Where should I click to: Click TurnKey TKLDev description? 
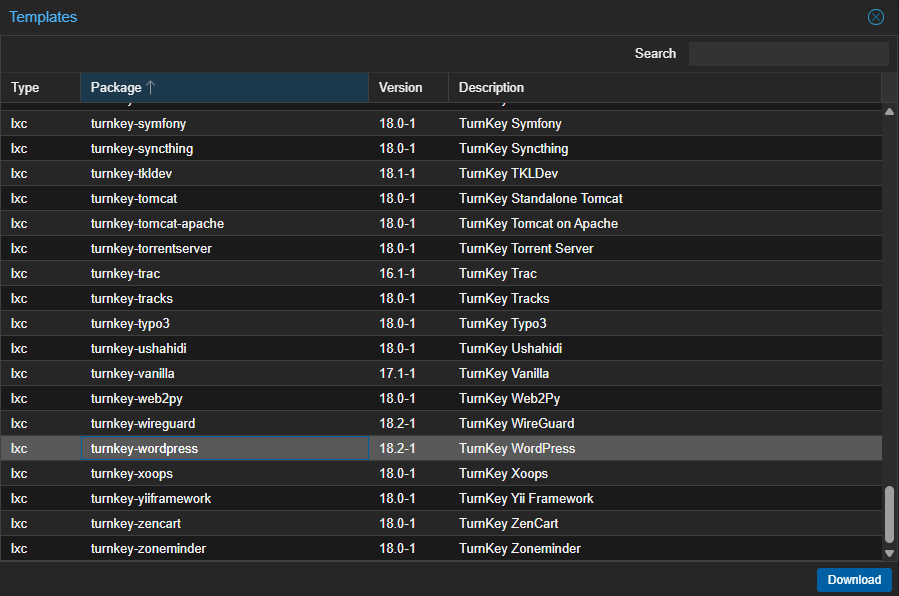click(508, 174)
